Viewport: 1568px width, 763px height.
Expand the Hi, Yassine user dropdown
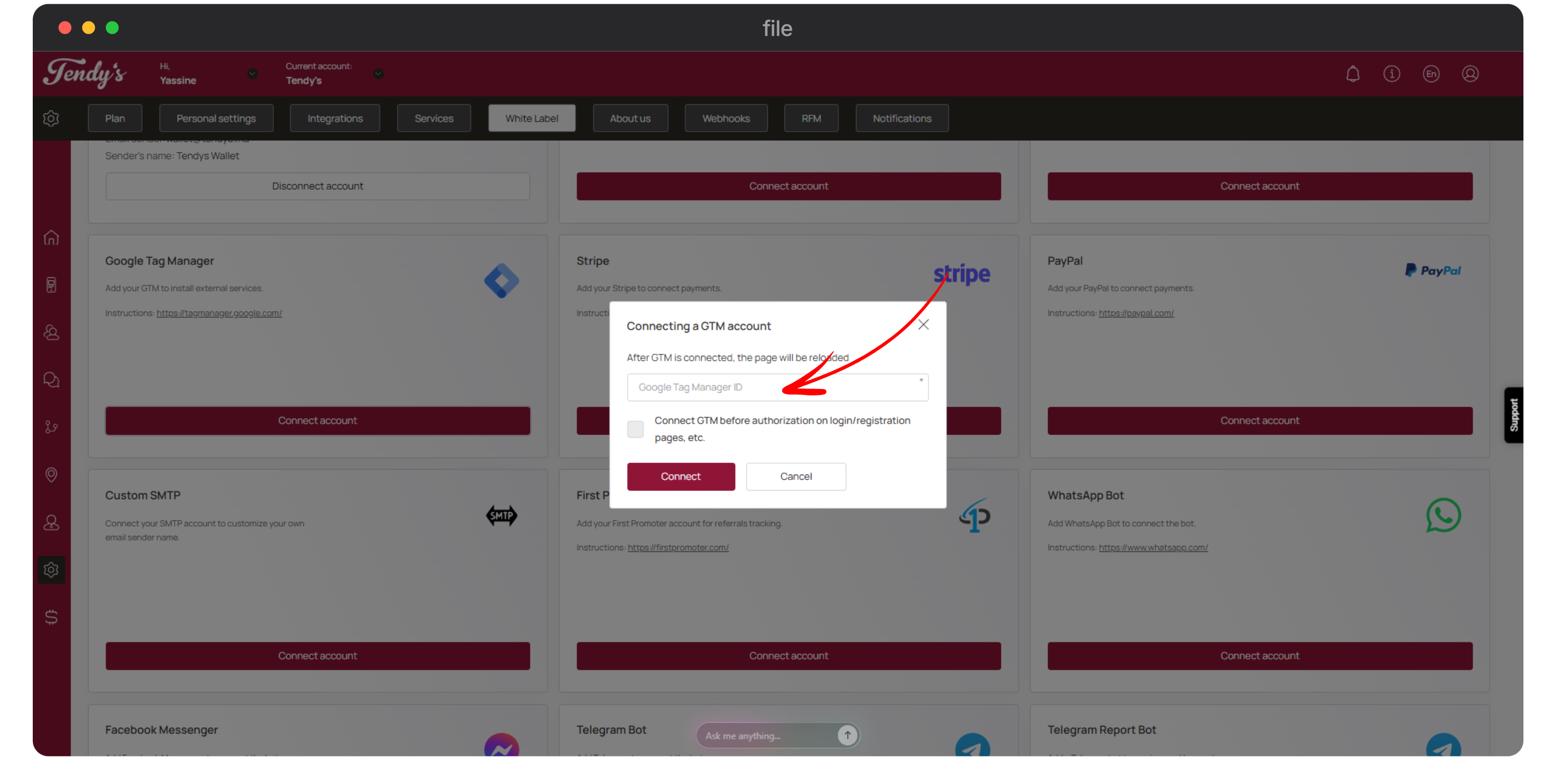click(252, 74)
